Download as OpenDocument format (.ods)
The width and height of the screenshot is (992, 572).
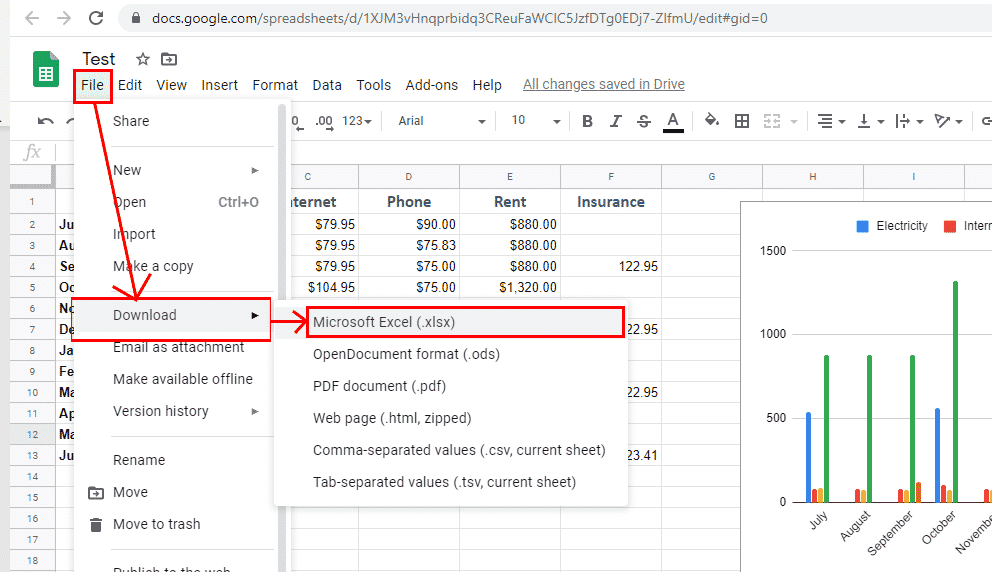[451, 354]
